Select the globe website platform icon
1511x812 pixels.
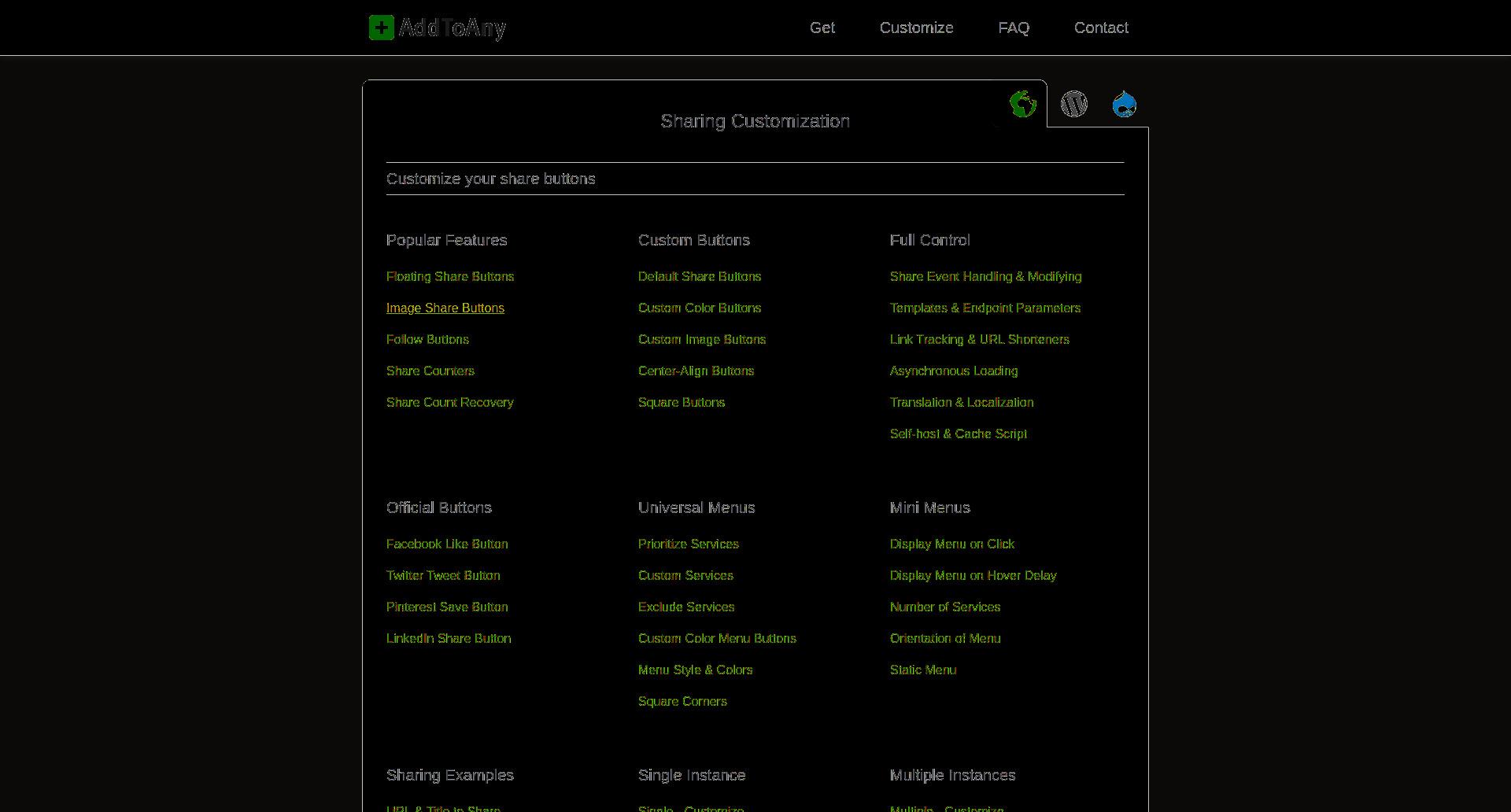tap(1023, 104)
